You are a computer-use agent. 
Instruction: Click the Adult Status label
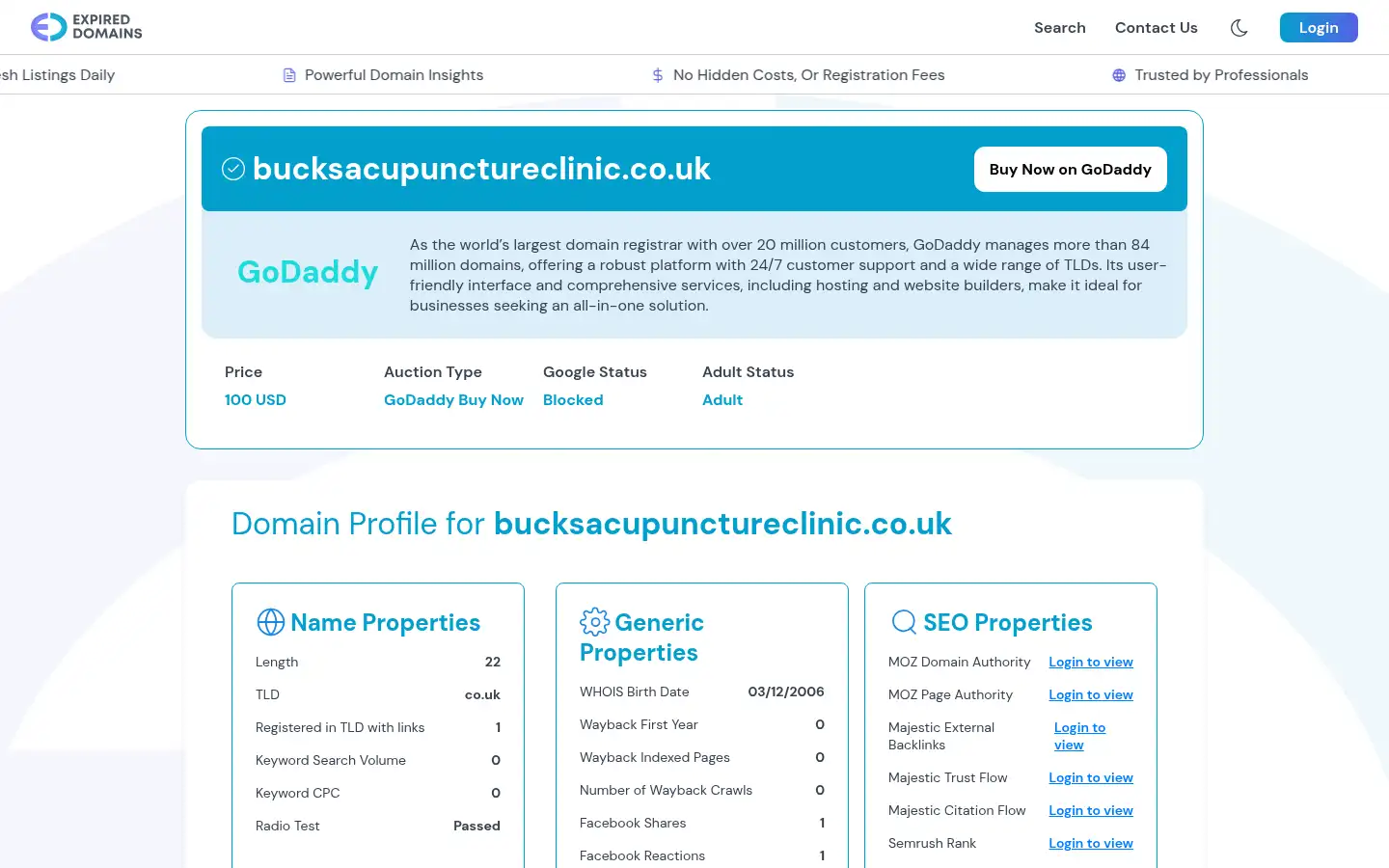749,371
